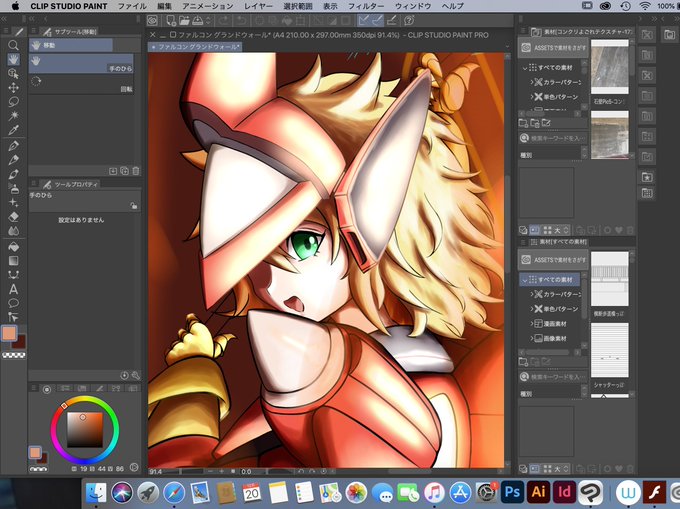680x509 pixels.
Task: Select the Decoration sparkle tool
Action: click(13, 202)
